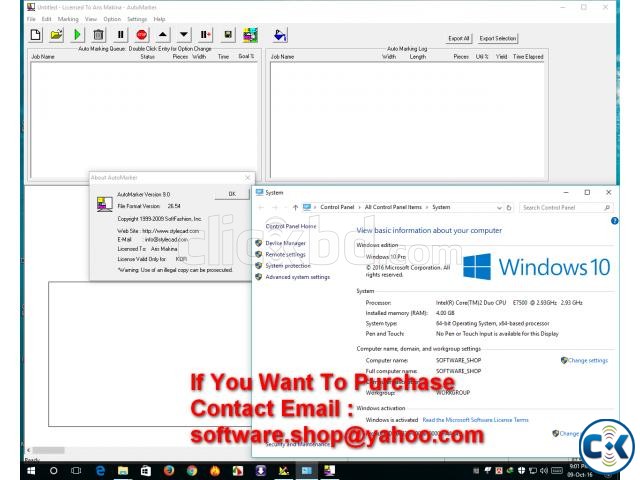Expand address bar history dropdown arrow

(x=499, y=208)
